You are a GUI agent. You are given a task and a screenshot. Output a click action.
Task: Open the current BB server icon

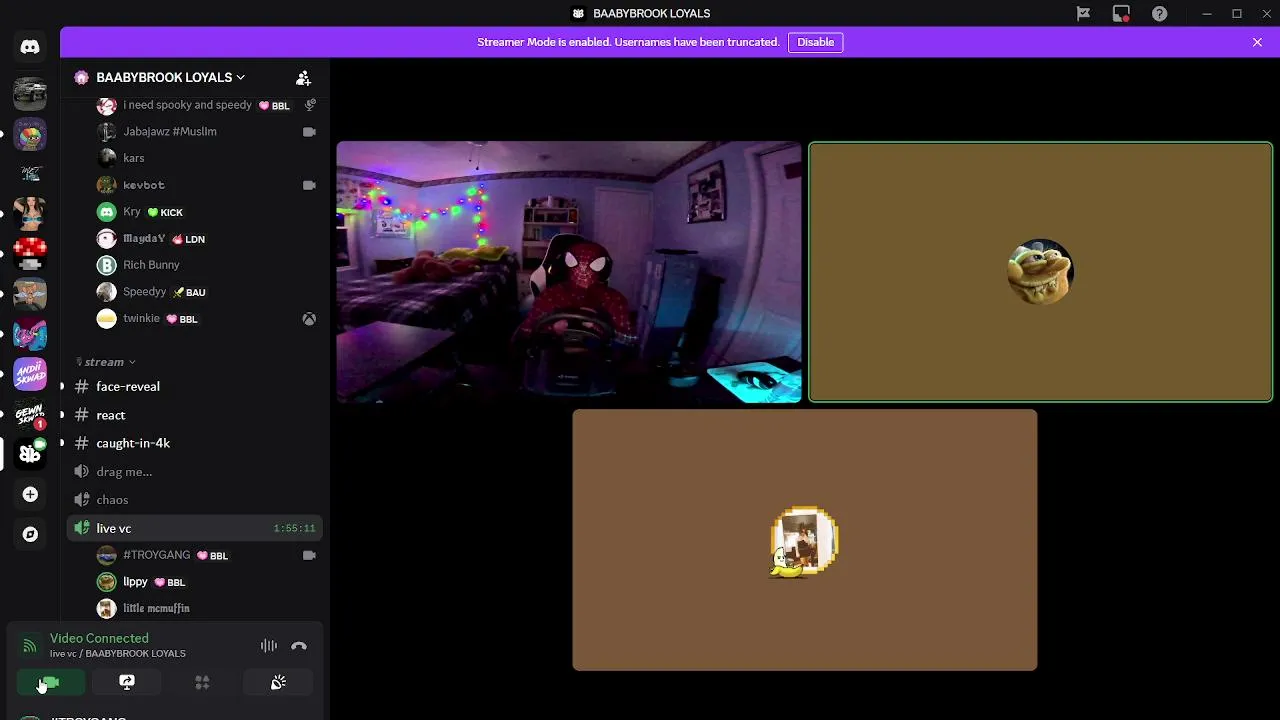click(30, 454)
